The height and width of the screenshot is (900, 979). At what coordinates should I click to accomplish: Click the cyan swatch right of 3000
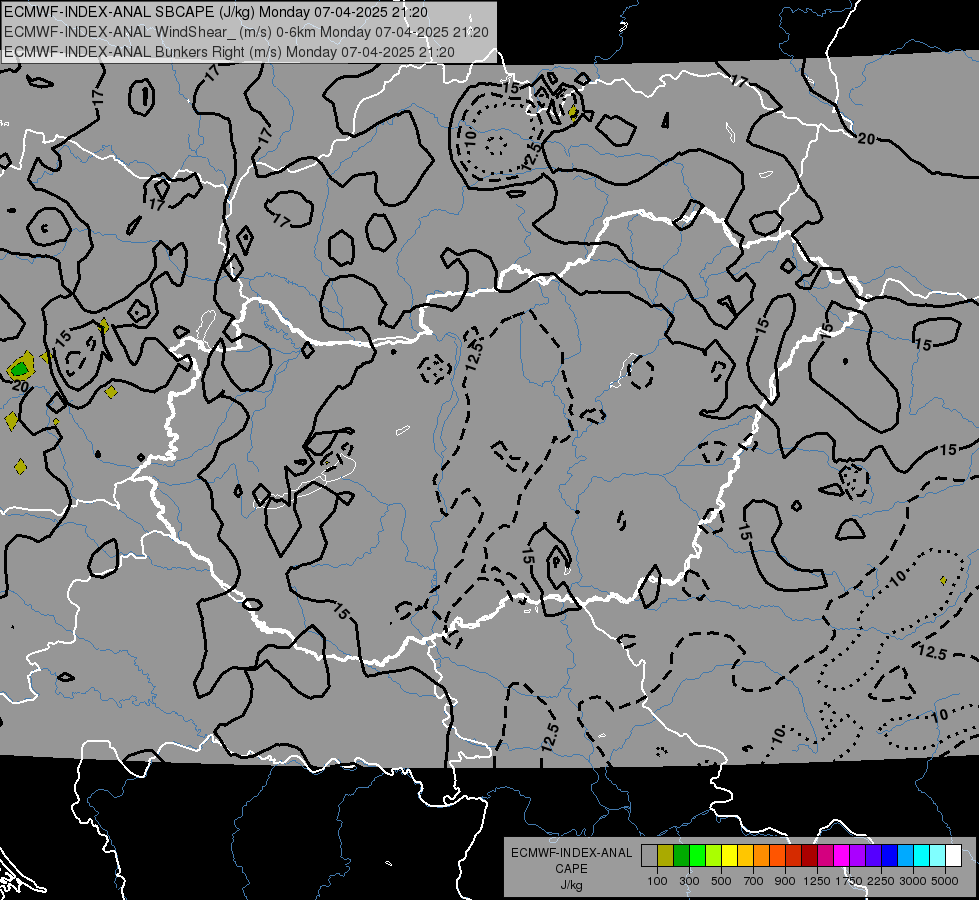click(x=922, y=856)
